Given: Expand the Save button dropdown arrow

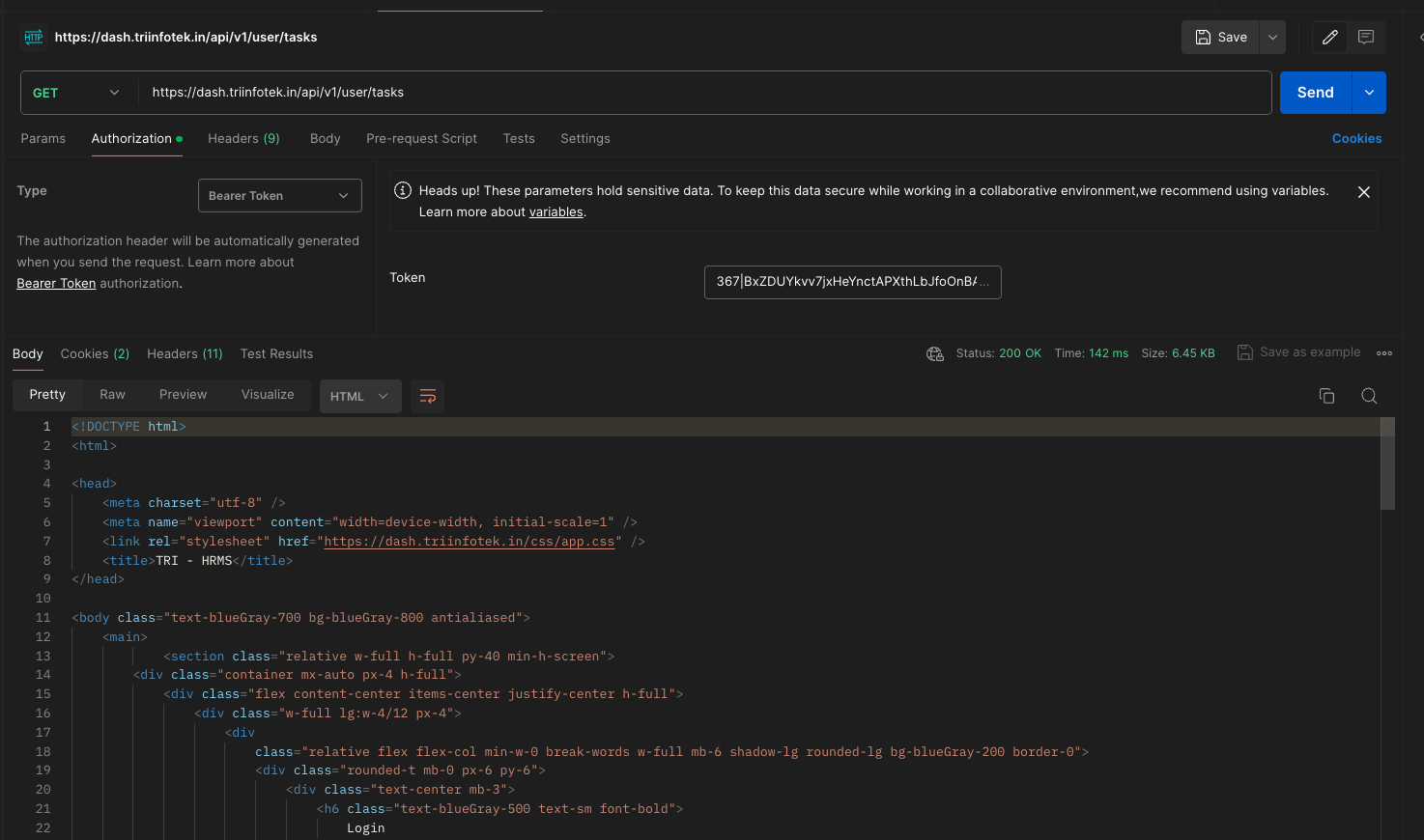Looking at the screenshot, I should (1272, 37).
